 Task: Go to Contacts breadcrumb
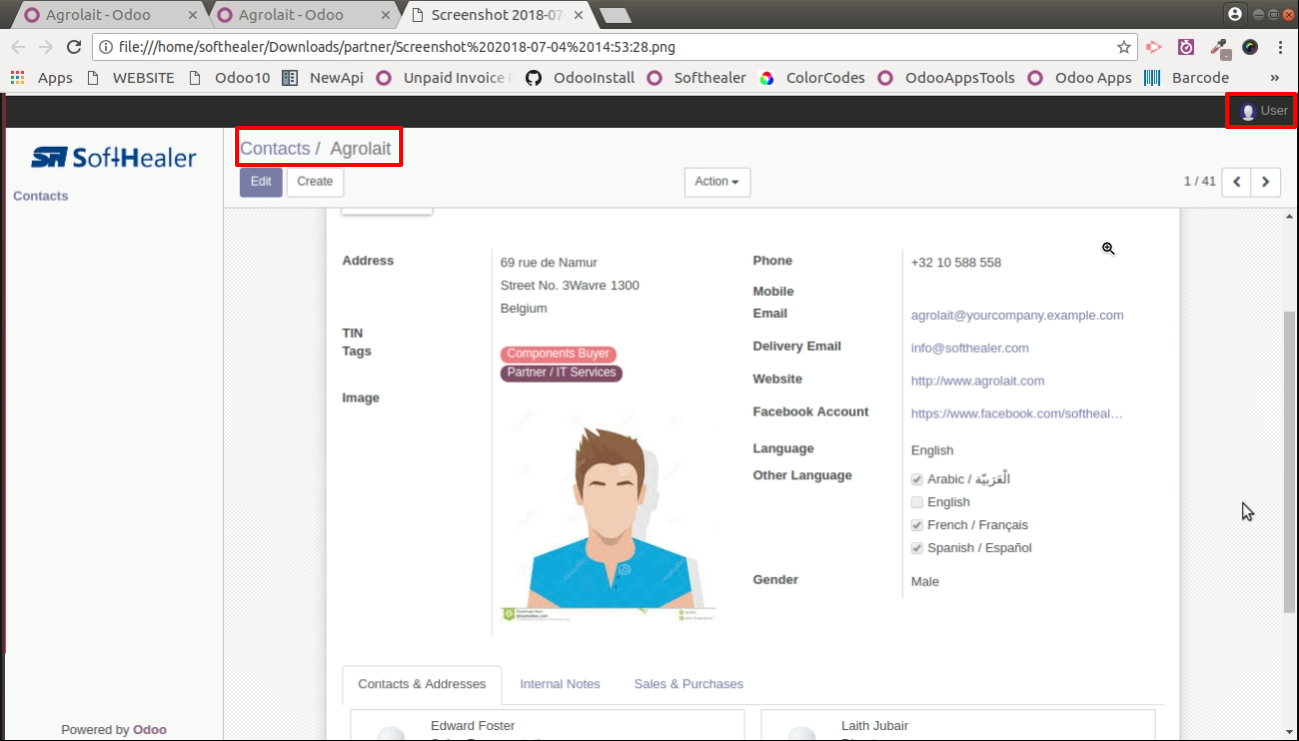[275, 148]
